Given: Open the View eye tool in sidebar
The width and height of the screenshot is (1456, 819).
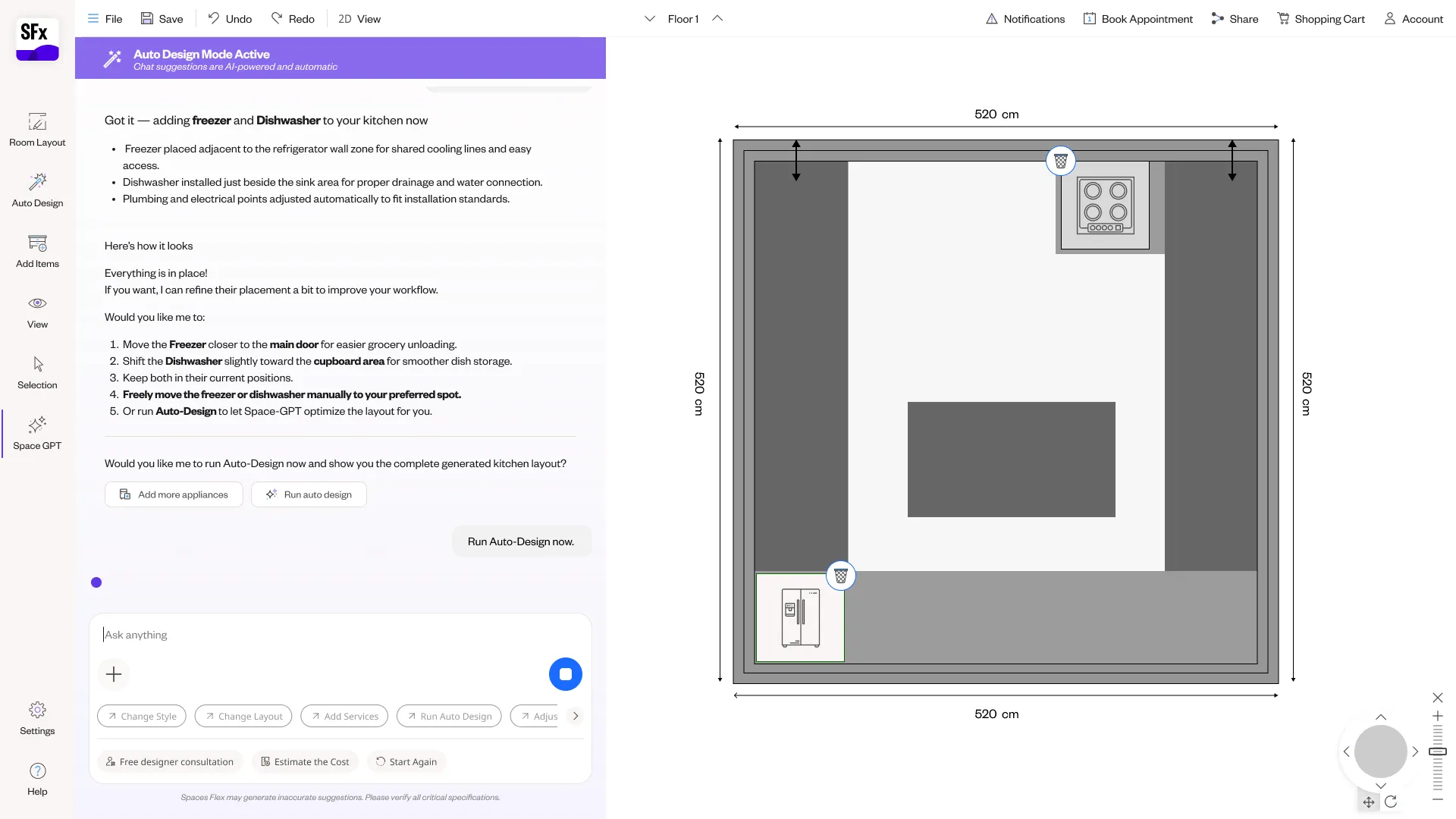Looking at the screenshot, I should [37, 312].
